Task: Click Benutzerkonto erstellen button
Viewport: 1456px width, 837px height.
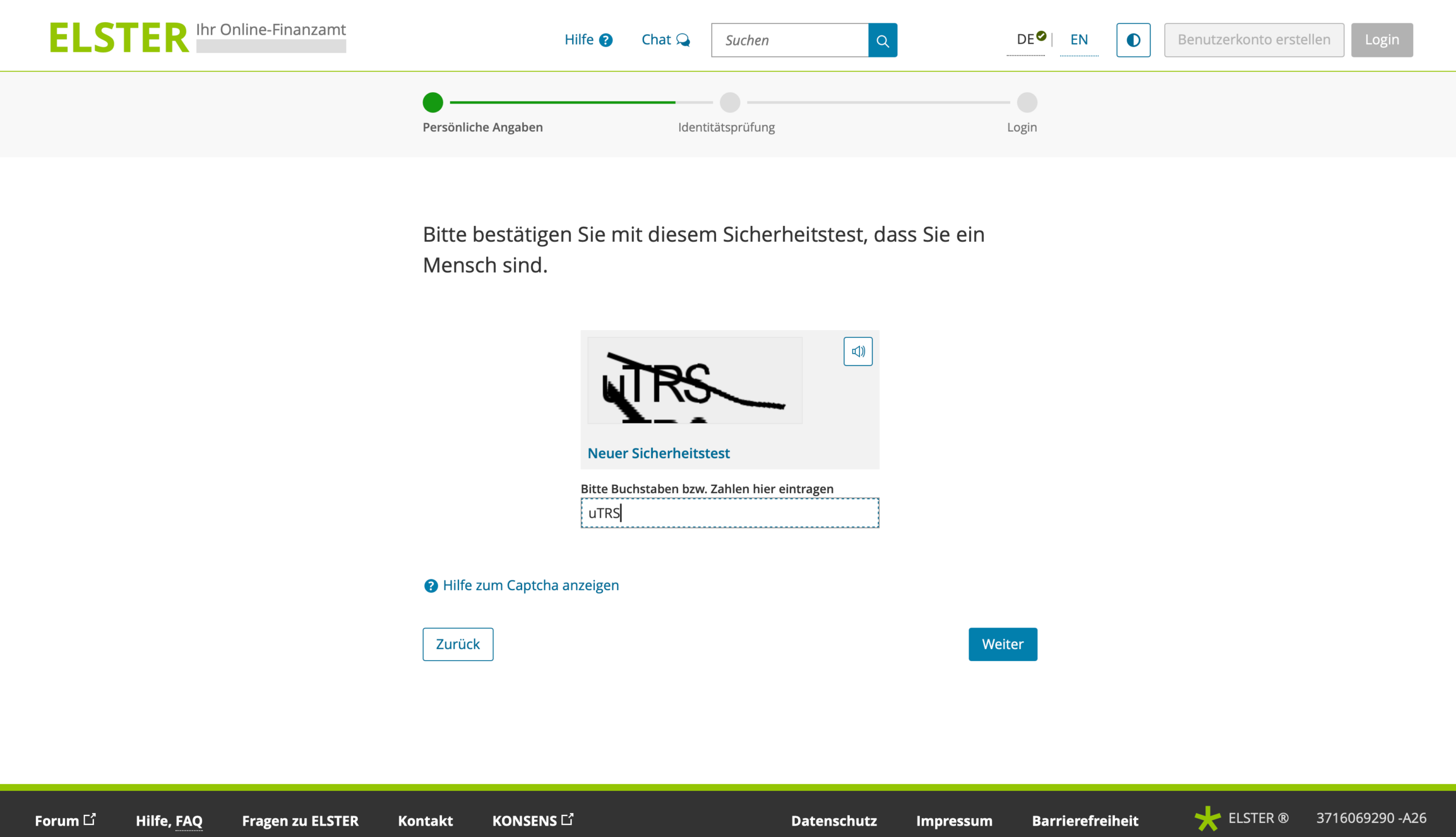Action: pyautogui.click(x=1254, y=40)
